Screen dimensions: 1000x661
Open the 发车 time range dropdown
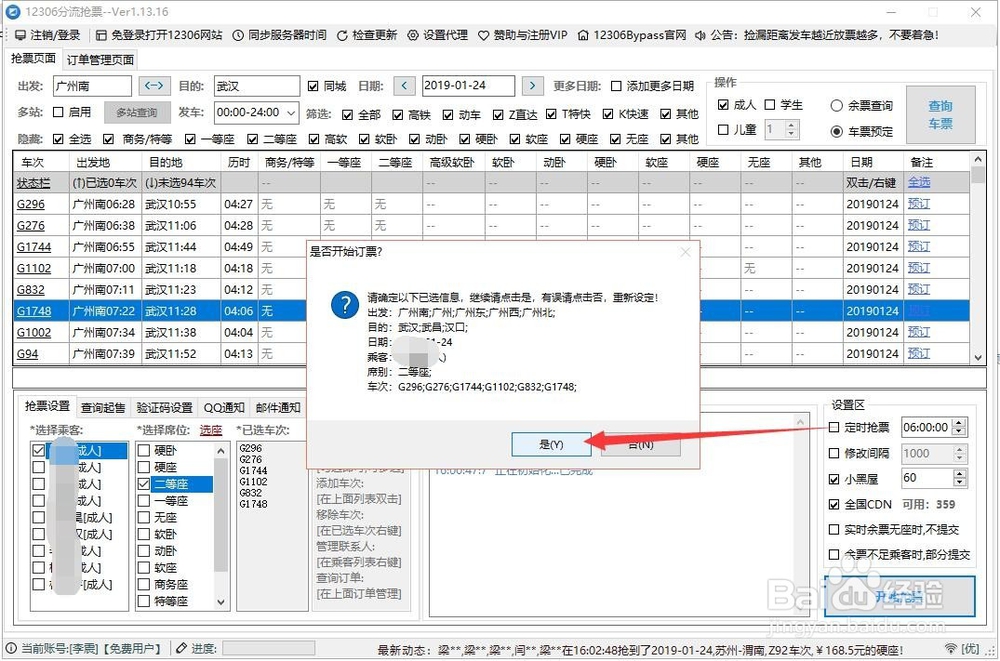pos(291,113)
